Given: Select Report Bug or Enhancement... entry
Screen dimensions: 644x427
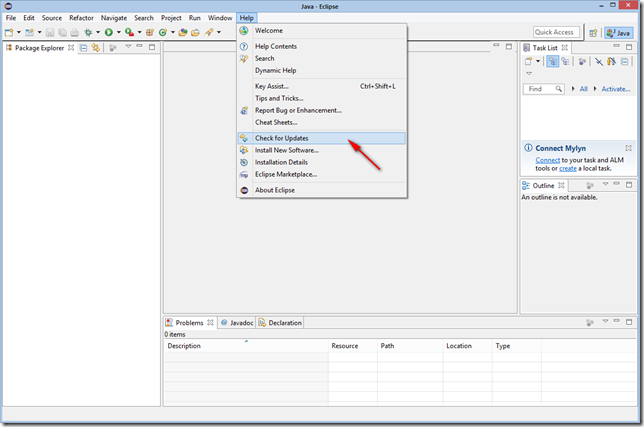Looking at the screenshot, I should click(x=322, y=110).
